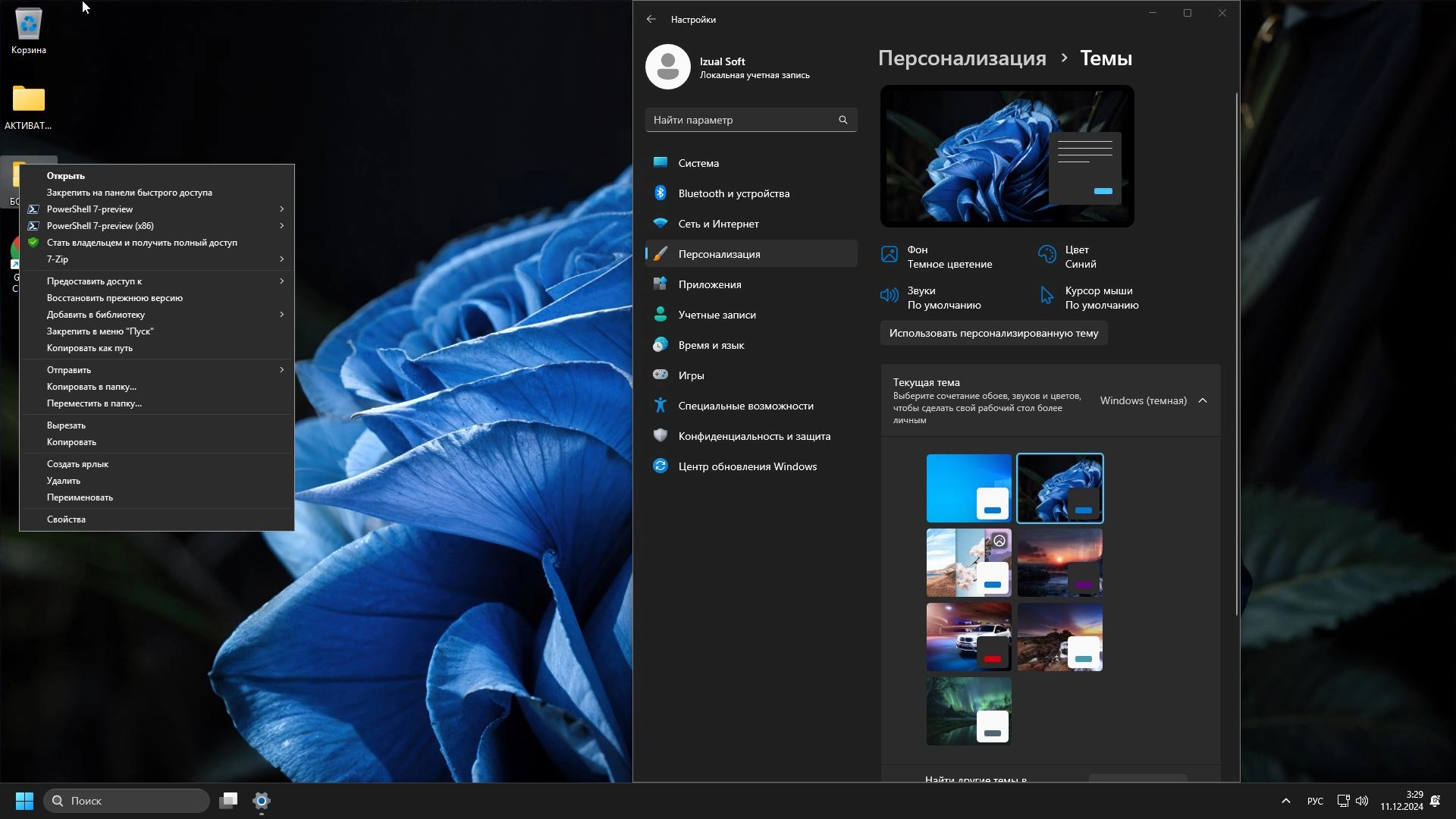Viewport: 1456px width, 819px height.
Task: Click the volume tray icon
Action: pos(1362,801)
